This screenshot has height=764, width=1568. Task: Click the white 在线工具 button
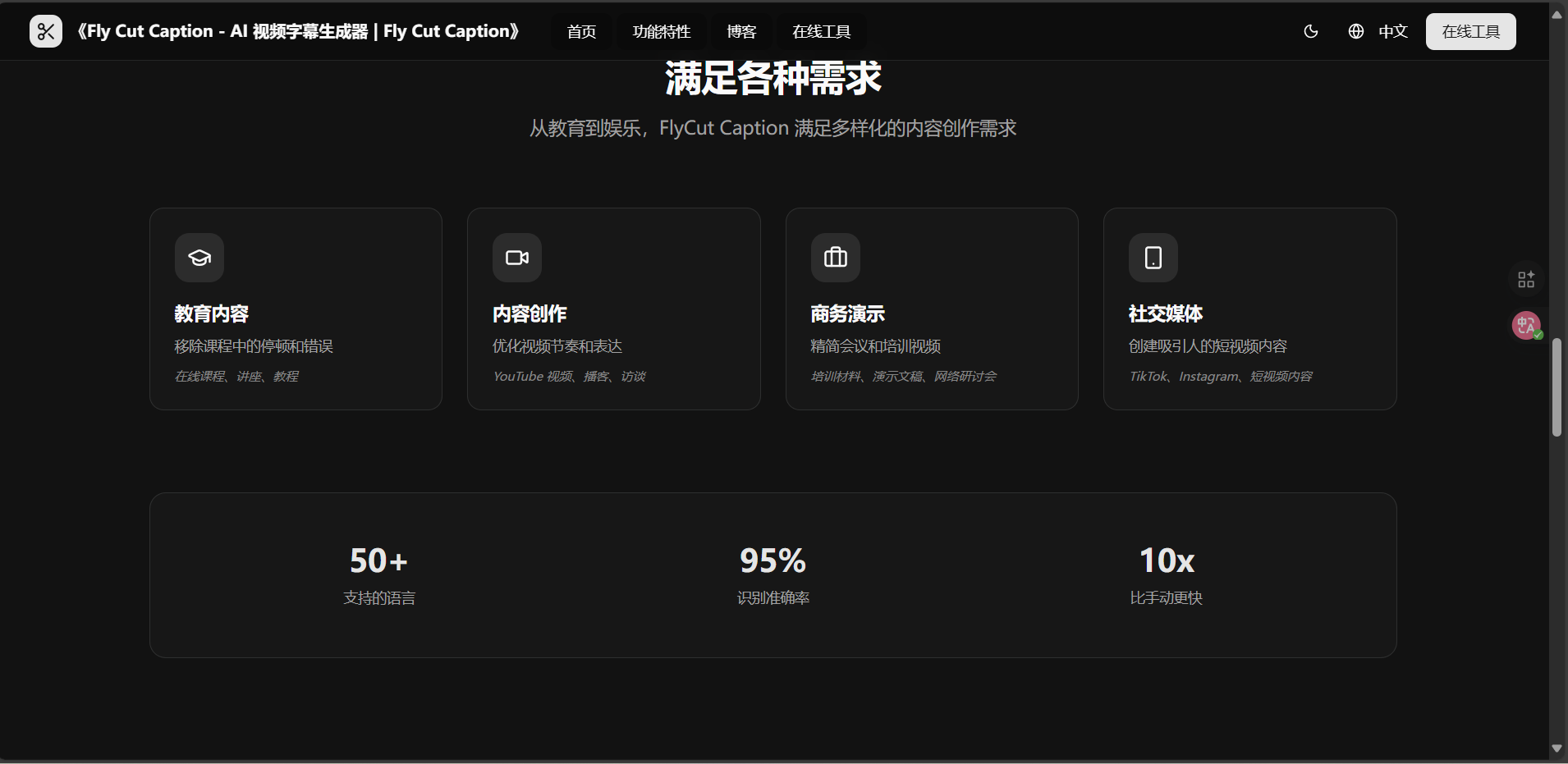(1470, 31)
